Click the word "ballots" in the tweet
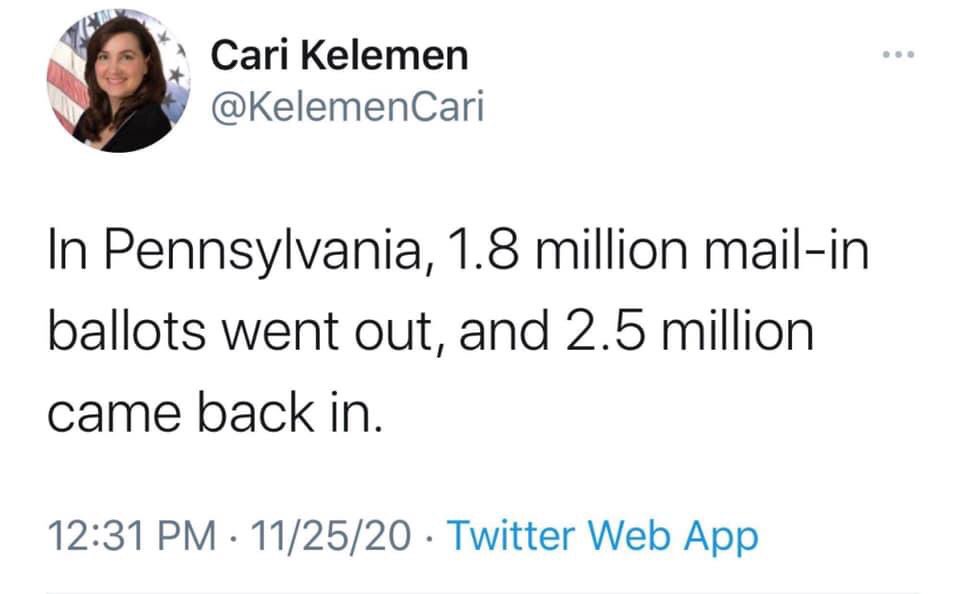 coord(126,331)
